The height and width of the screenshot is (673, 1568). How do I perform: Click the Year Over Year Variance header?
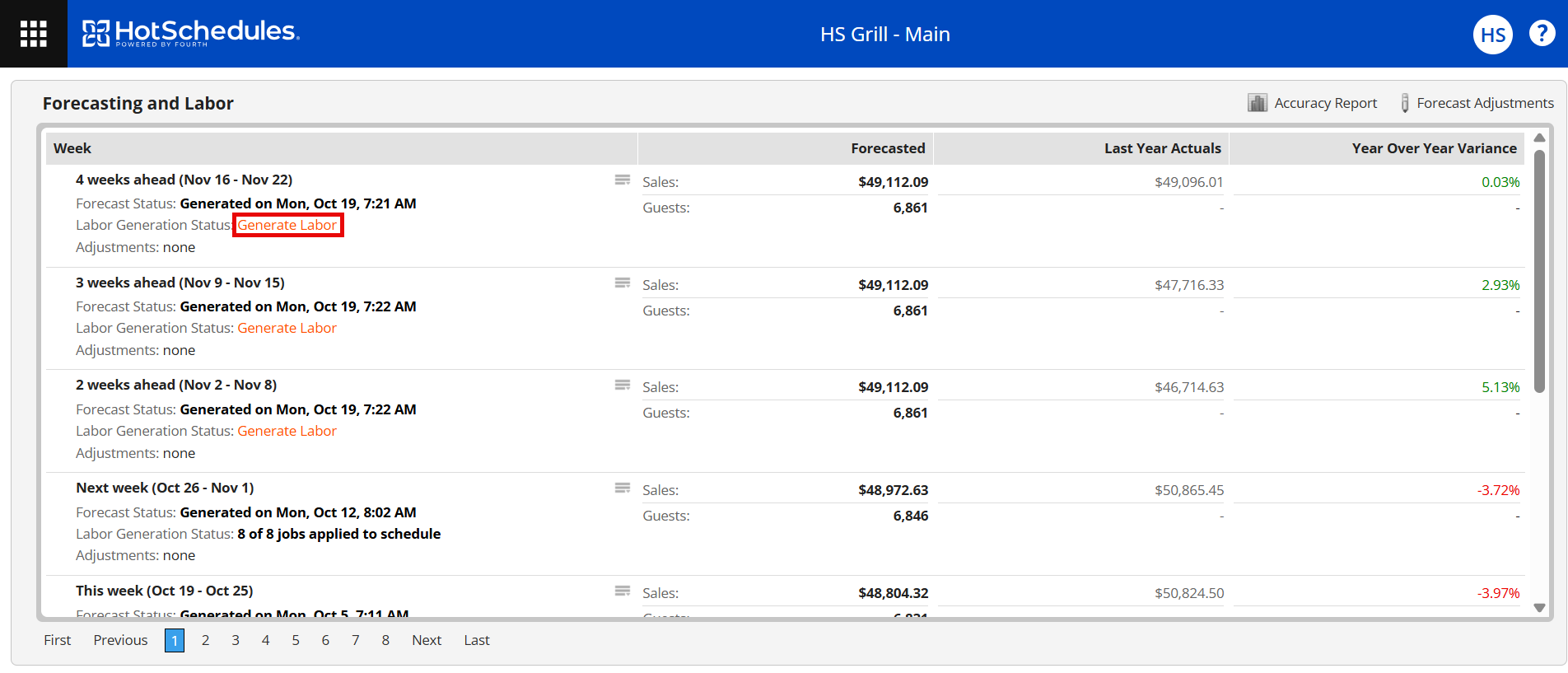[1377, 148]
